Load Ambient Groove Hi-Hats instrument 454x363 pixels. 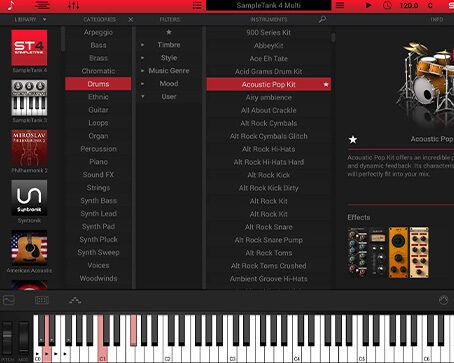pyautogui.click(x=269, y=279)
